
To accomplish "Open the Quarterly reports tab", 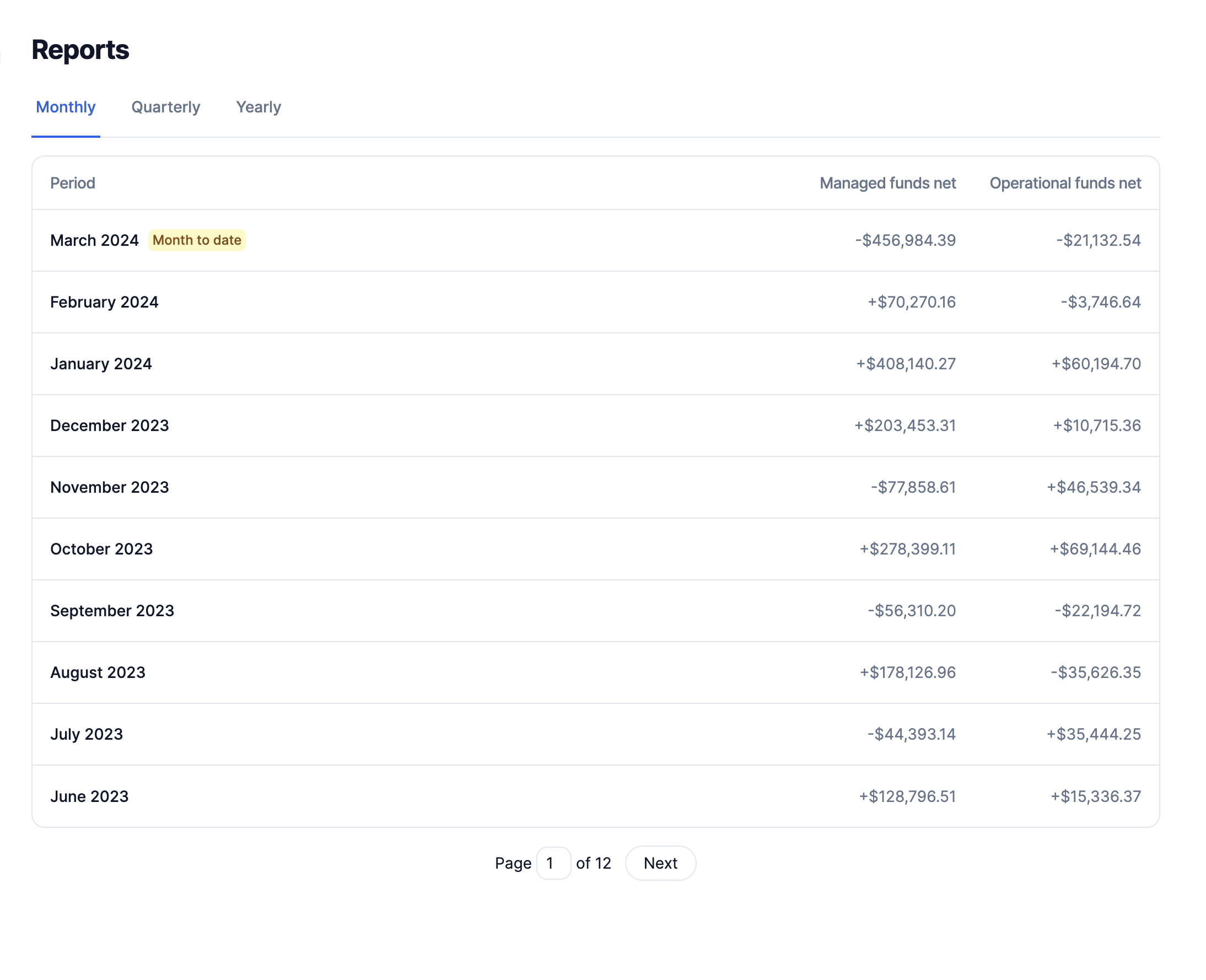I will point(165,107).
